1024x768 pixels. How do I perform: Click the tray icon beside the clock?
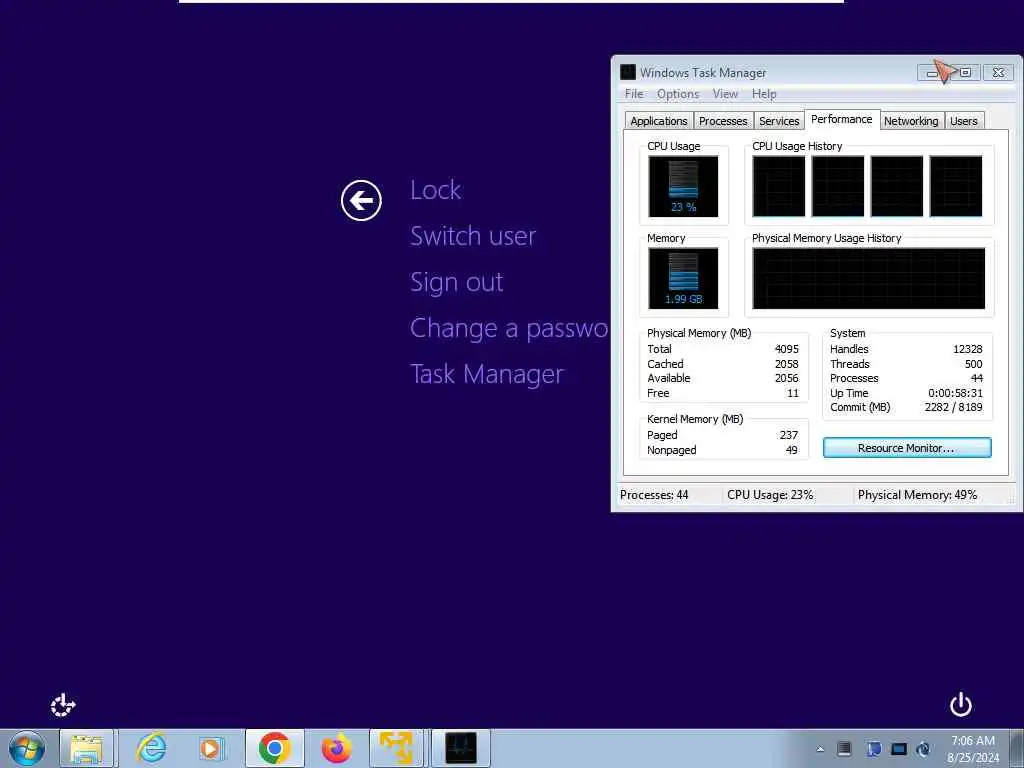[x=923, y=749]
